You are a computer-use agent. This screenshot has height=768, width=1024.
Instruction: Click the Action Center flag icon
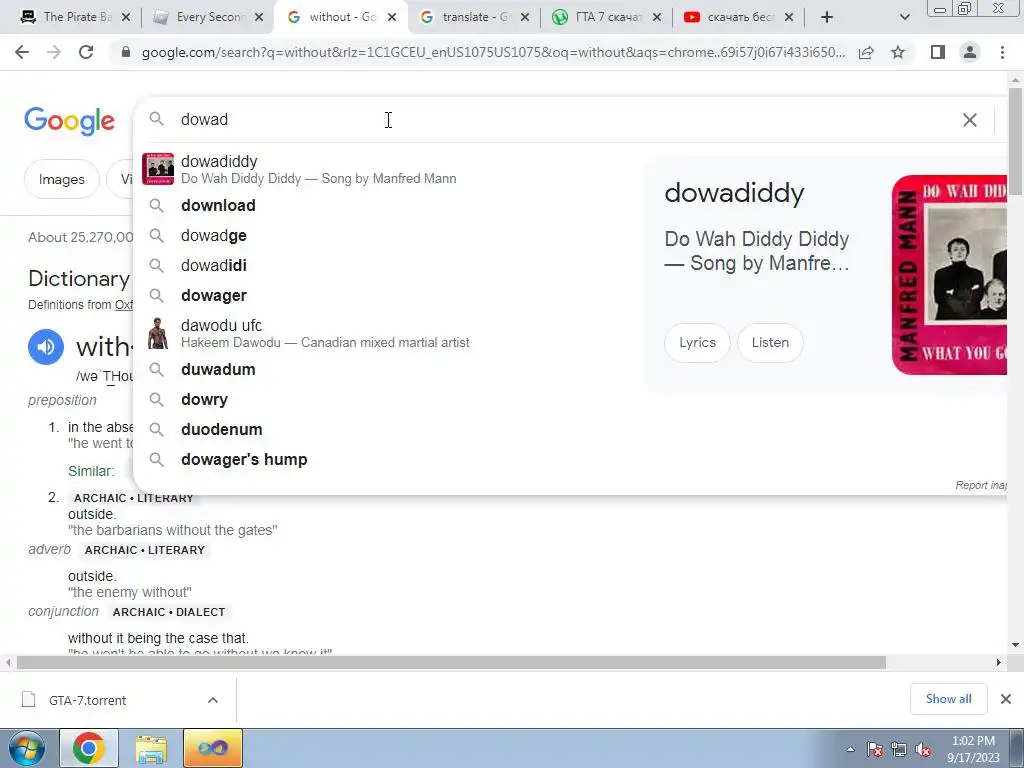point(875,750)
